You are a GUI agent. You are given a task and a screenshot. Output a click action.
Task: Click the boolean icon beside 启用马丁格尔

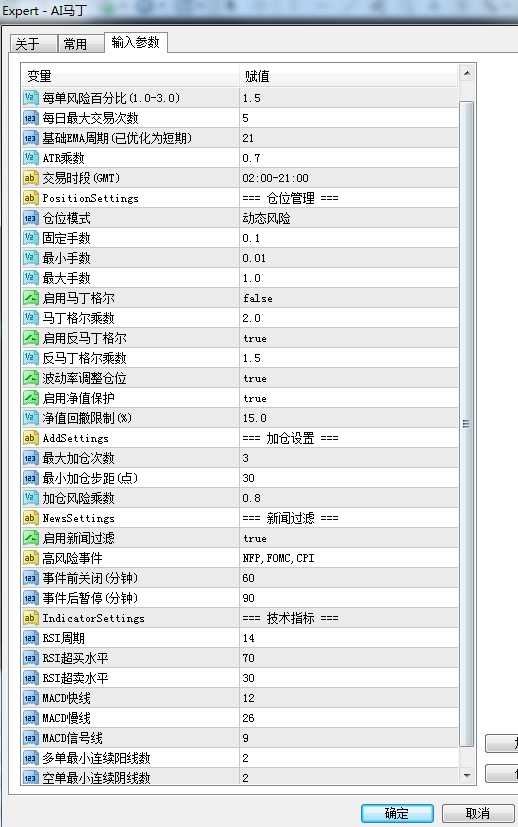31,298
